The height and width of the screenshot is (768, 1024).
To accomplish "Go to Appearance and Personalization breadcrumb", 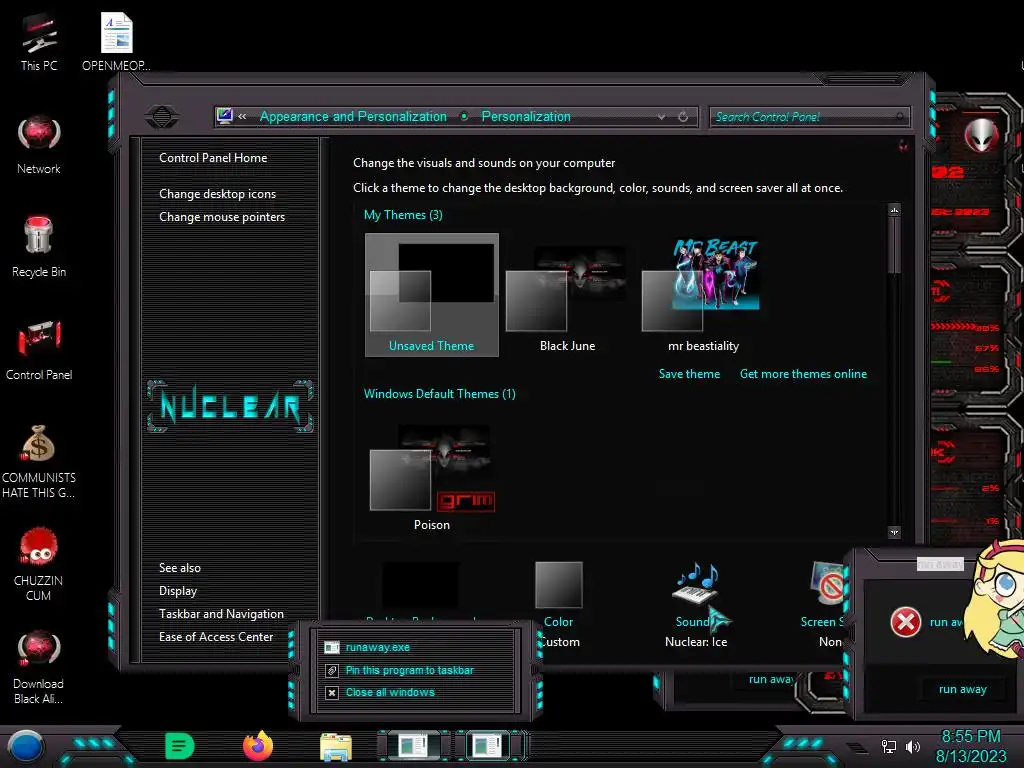I will 353,116.
